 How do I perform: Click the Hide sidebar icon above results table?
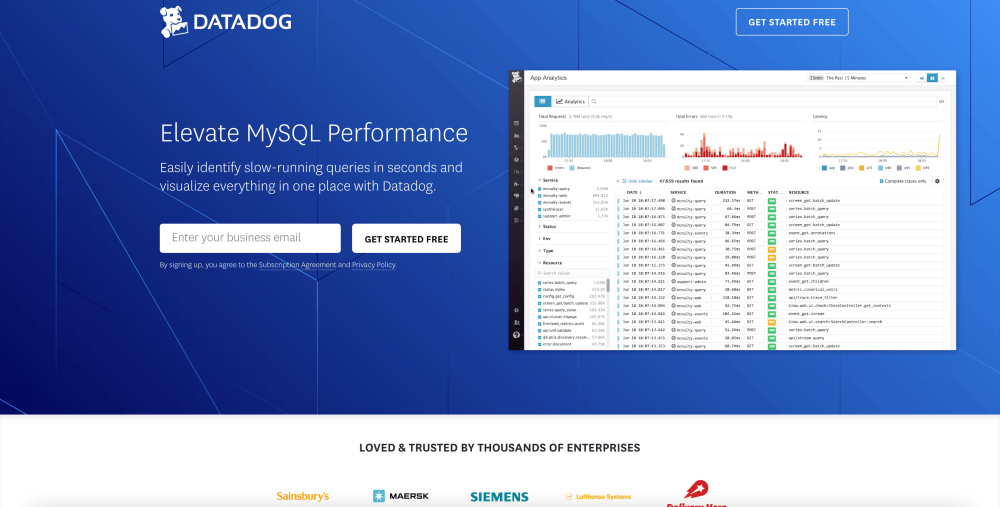624,181
